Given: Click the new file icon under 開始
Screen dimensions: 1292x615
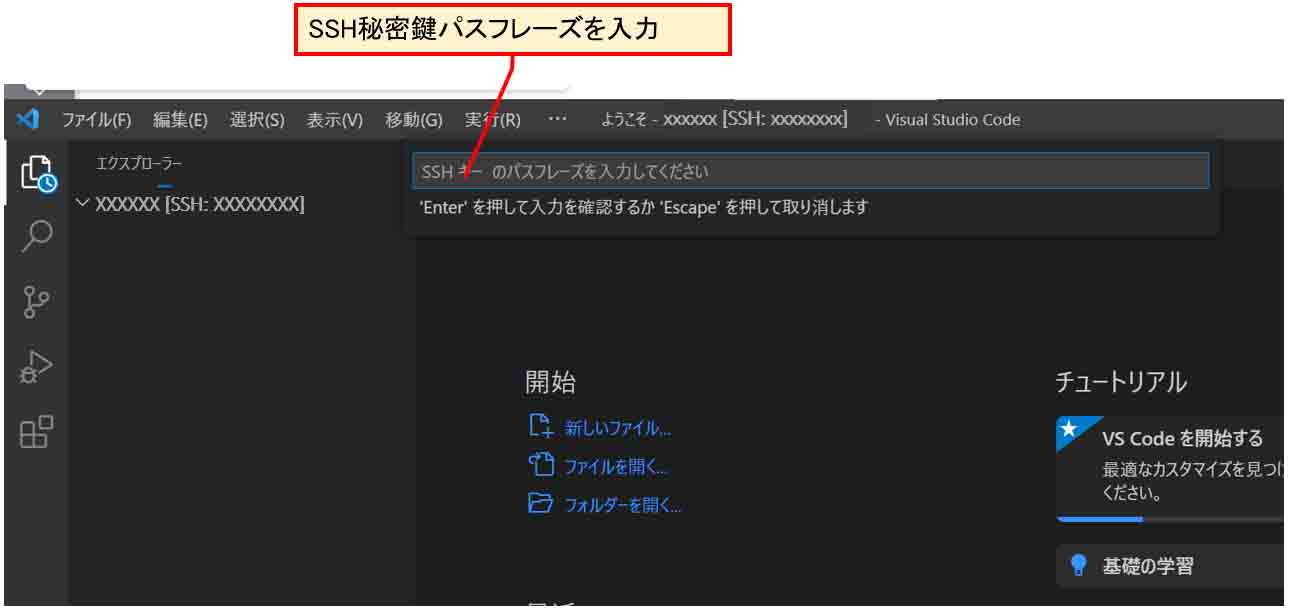Looking at the screenshot, I should point(540,427).
